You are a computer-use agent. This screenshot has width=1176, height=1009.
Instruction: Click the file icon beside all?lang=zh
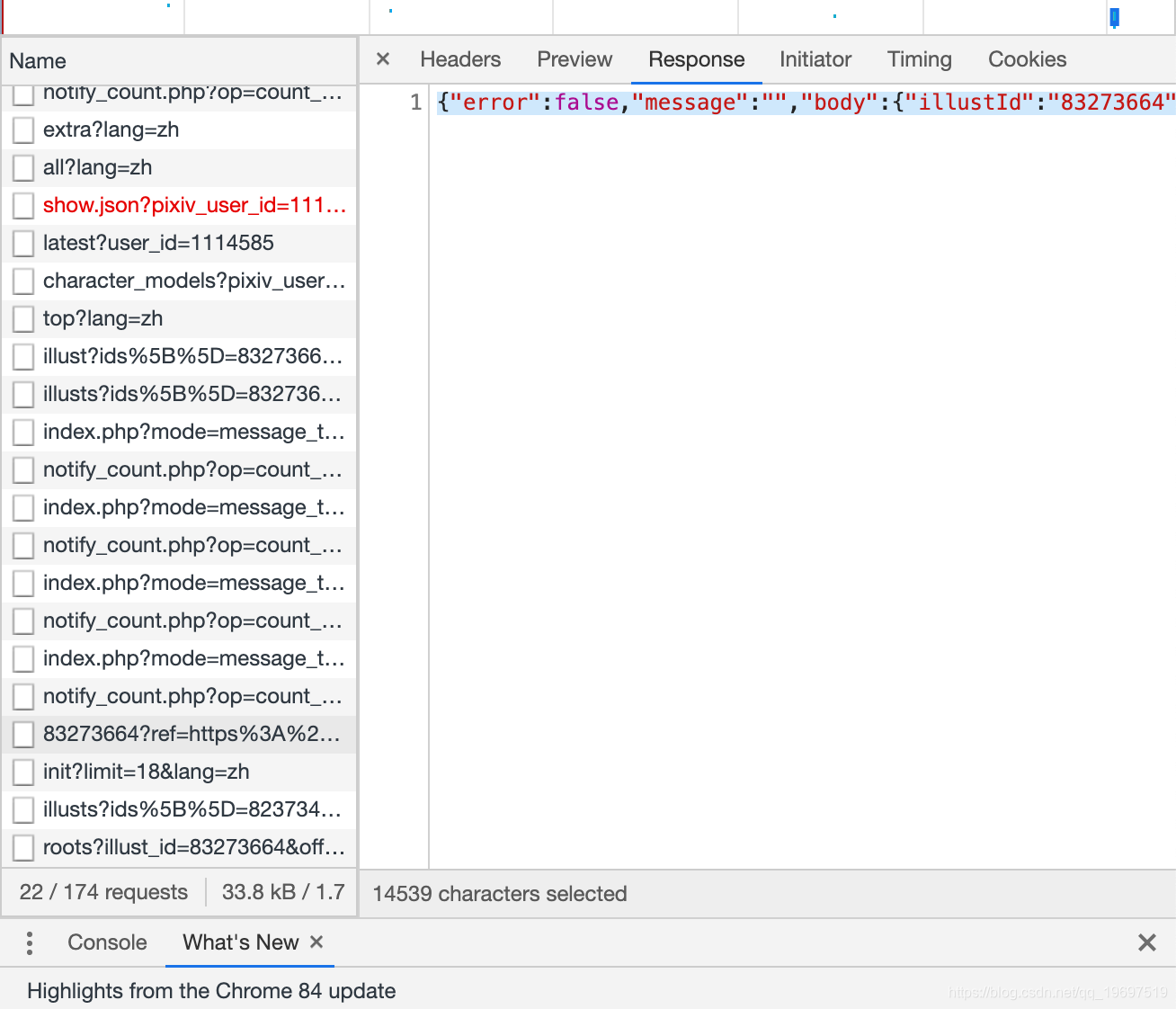click(23, 168)
